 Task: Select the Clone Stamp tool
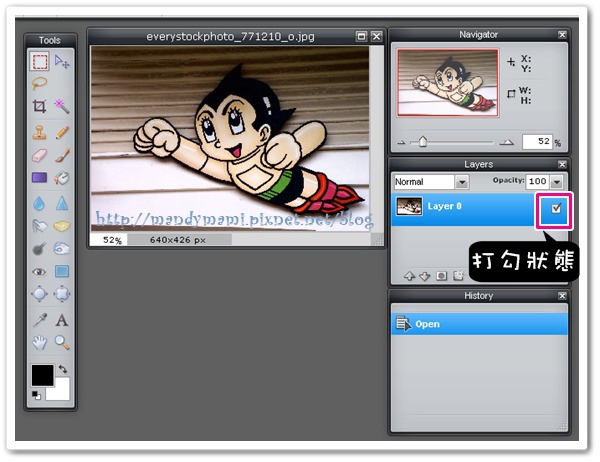coord(40,132)
